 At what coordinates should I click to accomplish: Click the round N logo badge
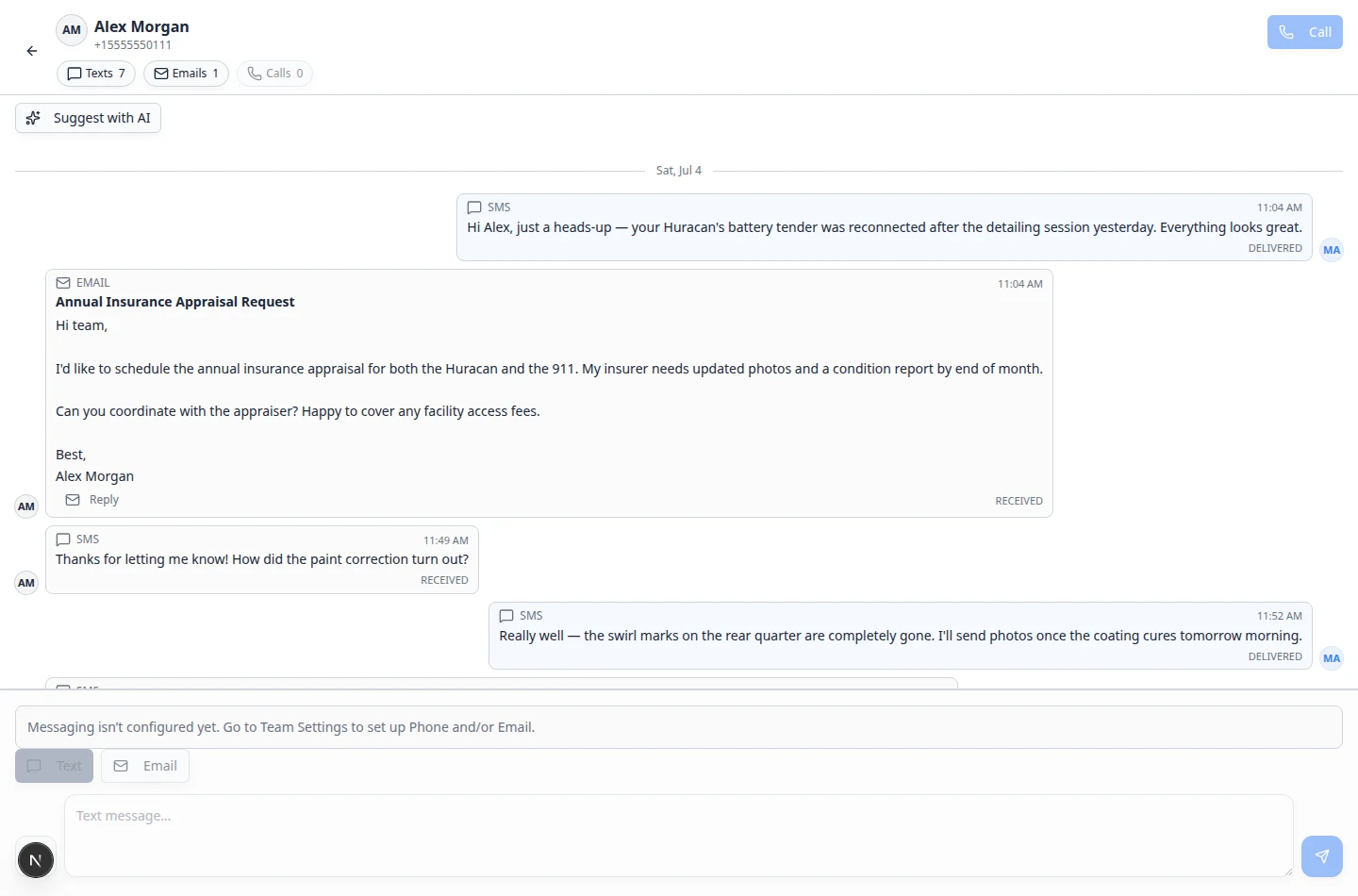coord(36,860)
